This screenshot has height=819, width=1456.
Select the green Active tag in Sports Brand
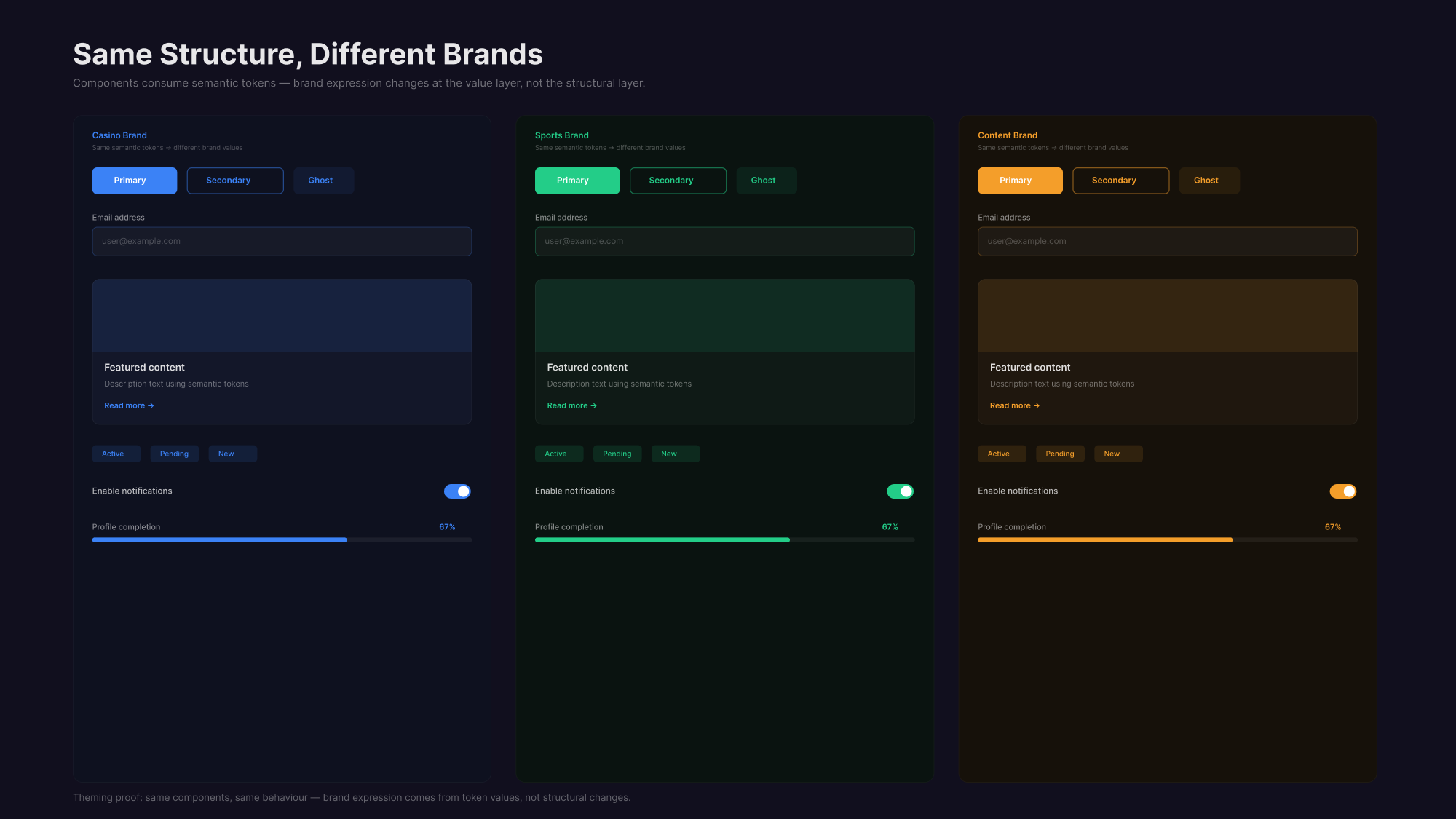[559, 454]
